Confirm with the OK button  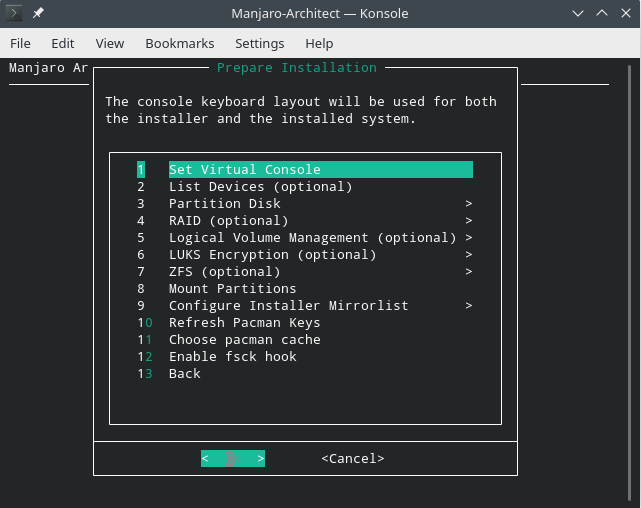[x=233, y=459]
